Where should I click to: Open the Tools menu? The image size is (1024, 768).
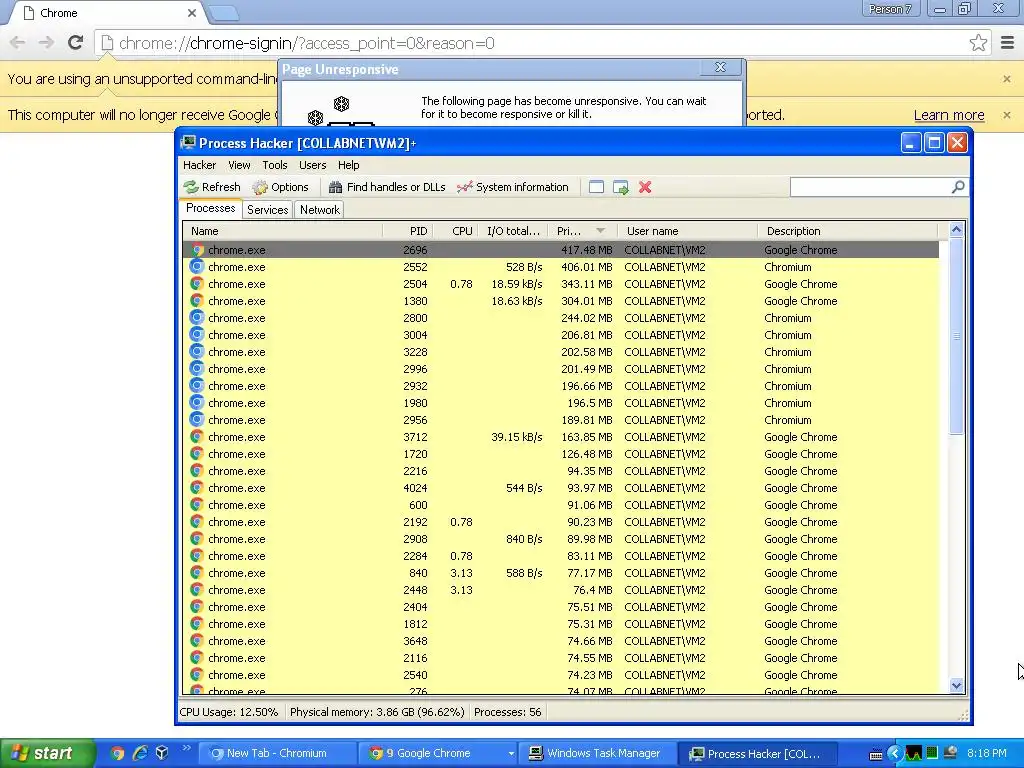(x=275, y=165)
